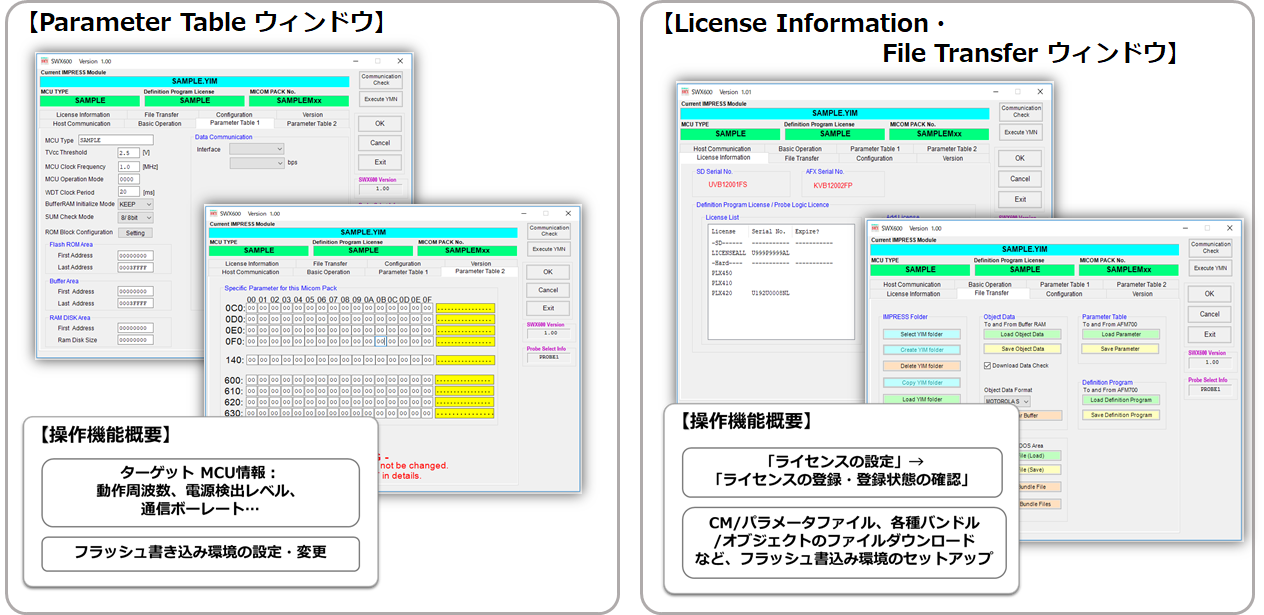This screenshot has height=615, width=1264.
Task: Click the Select YIM folder button
Action: (921, 334)
